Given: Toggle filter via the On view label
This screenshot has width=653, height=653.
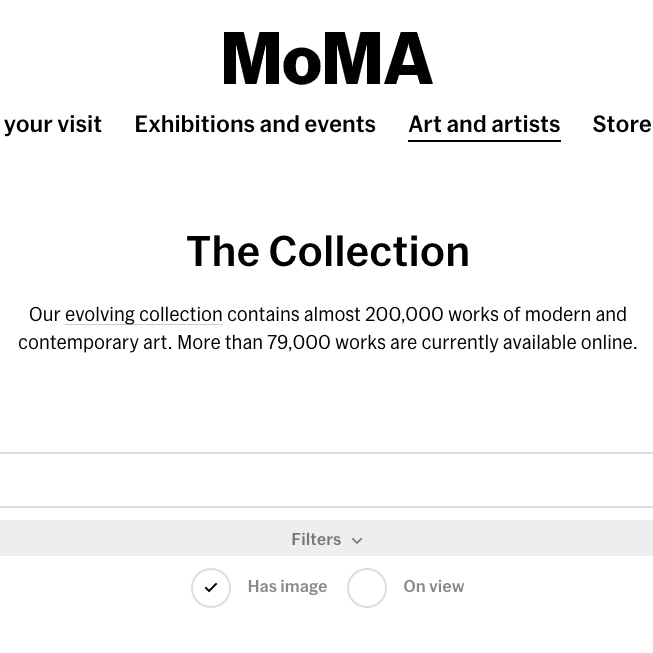Looking at the screenshot, I should tap(433, 587).
